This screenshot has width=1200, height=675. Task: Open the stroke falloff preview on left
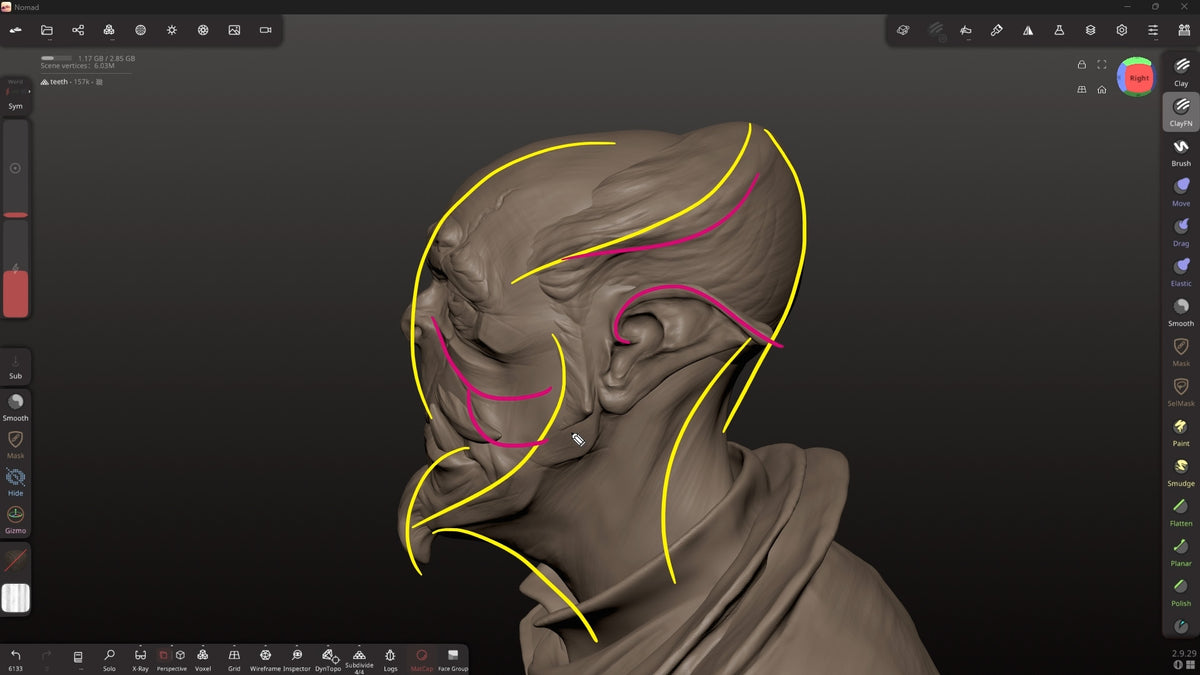click(x=16, y=560)
